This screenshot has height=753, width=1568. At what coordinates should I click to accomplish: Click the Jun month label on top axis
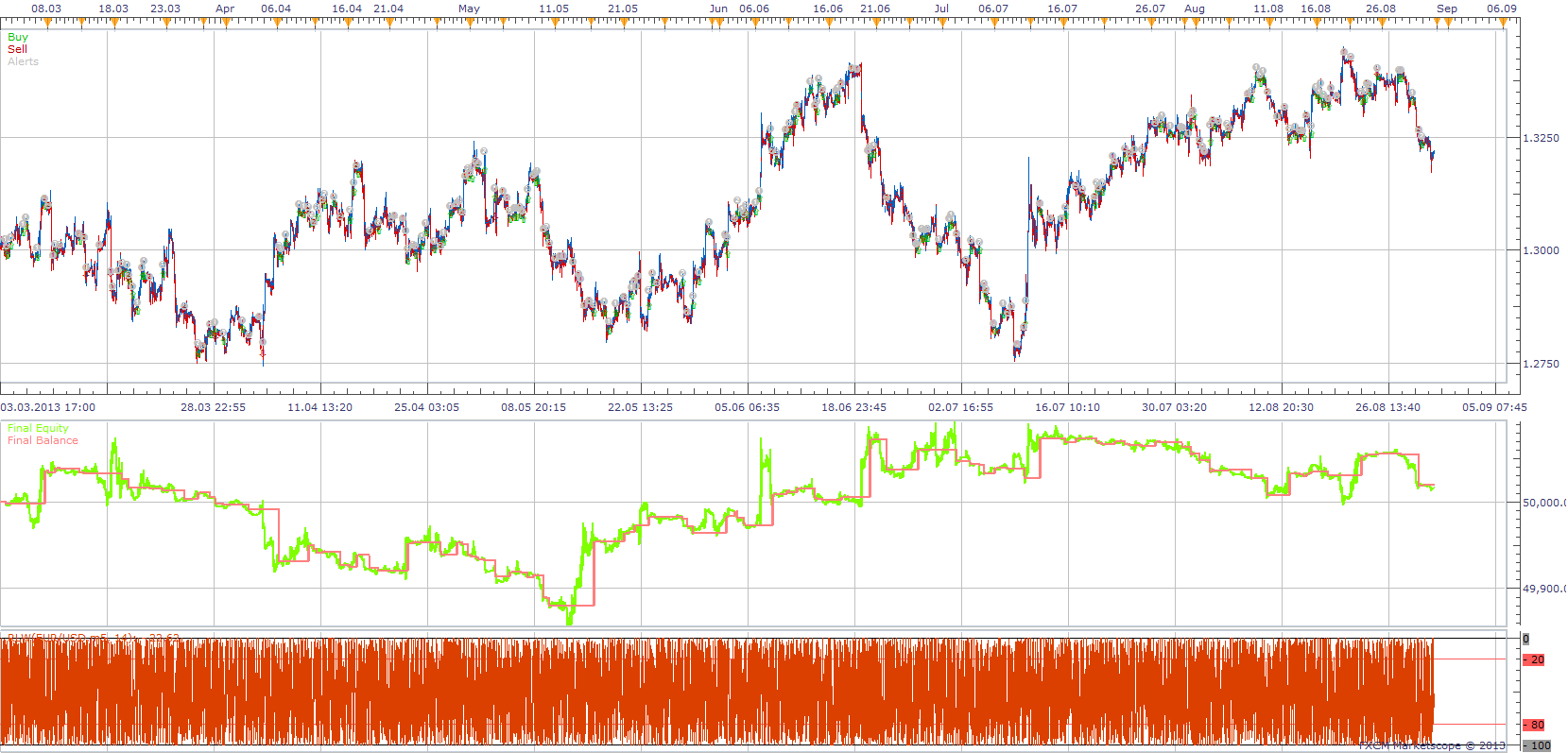click(x=718, y=9)
